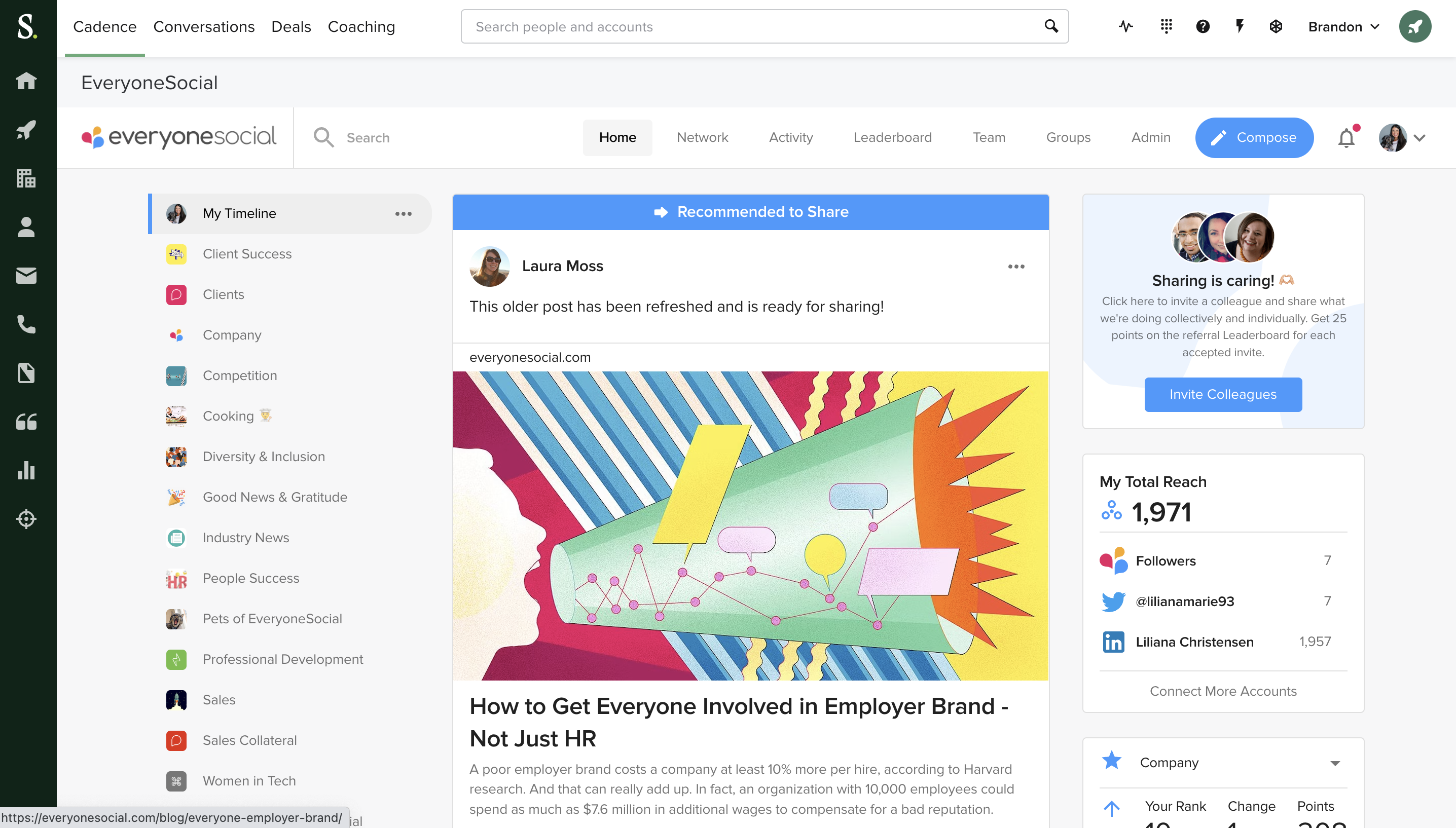This screenshot has height=828, width=1456.
Task: Click Connect More Accounts link
Action: tap(1223, 691)
